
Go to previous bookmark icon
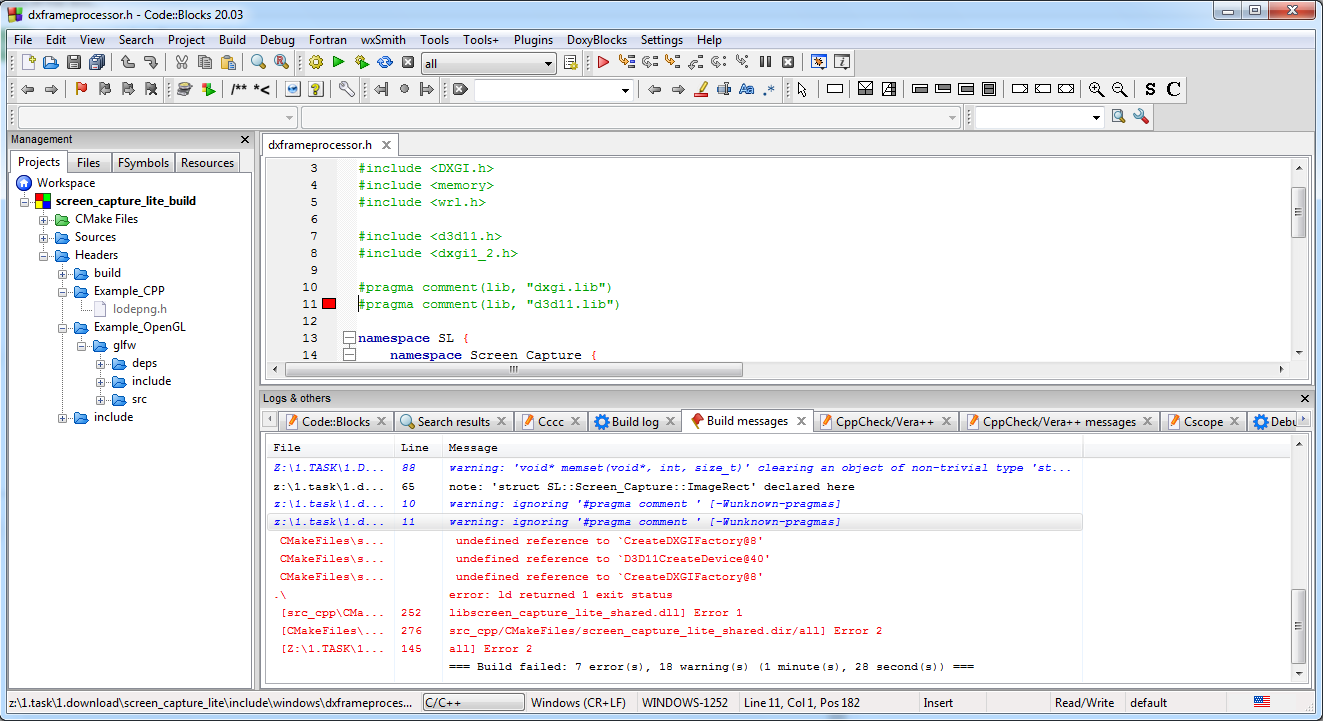[105, 90]
